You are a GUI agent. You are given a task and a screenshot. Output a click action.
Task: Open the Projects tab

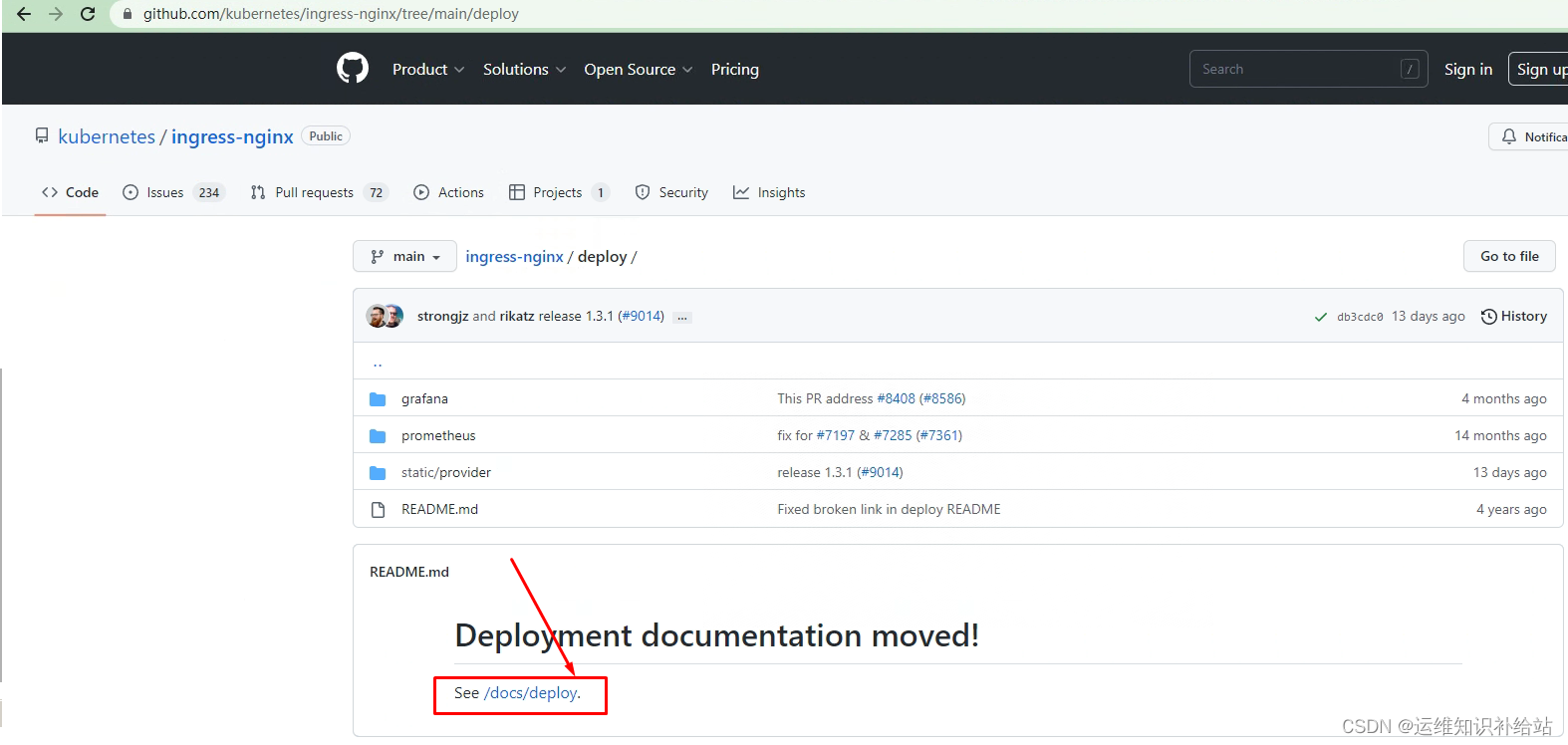(559, 192)
